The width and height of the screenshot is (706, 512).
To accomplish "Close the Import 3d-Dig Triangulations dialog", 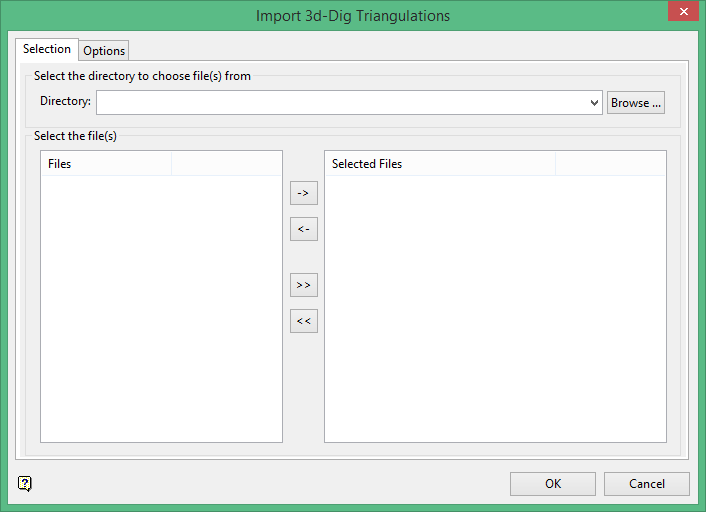I will 682,12.
